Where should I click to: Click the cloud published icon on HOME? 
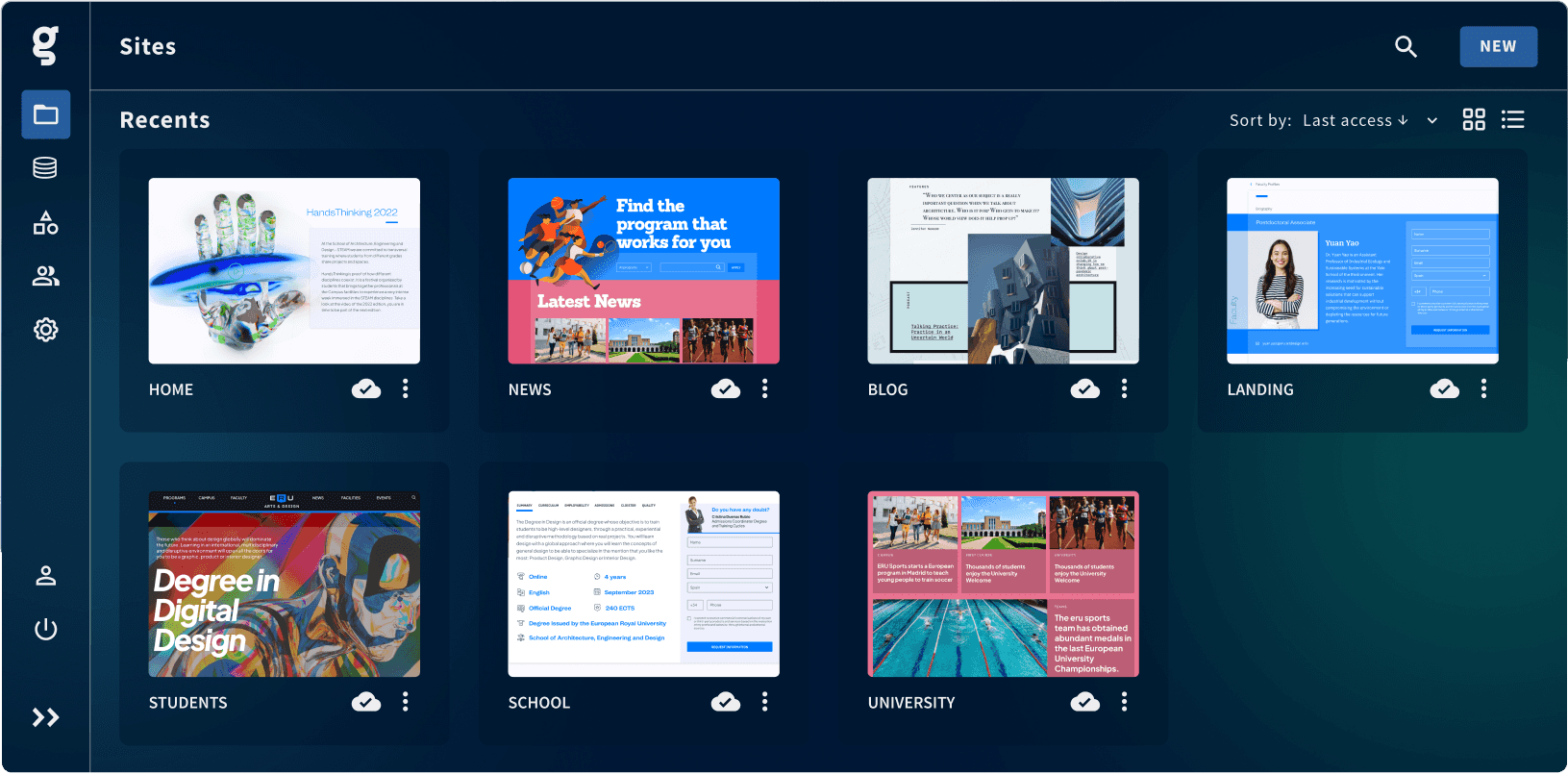(x=366, y=388)
